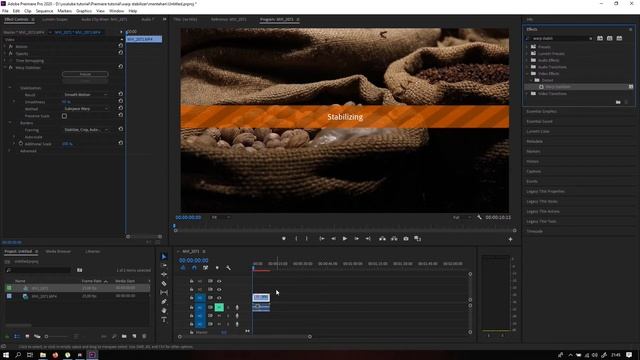Image resolution: width=640 pixels, height=360 pixels.
Task: Step back one frame
Action: (x=333, y=239)
